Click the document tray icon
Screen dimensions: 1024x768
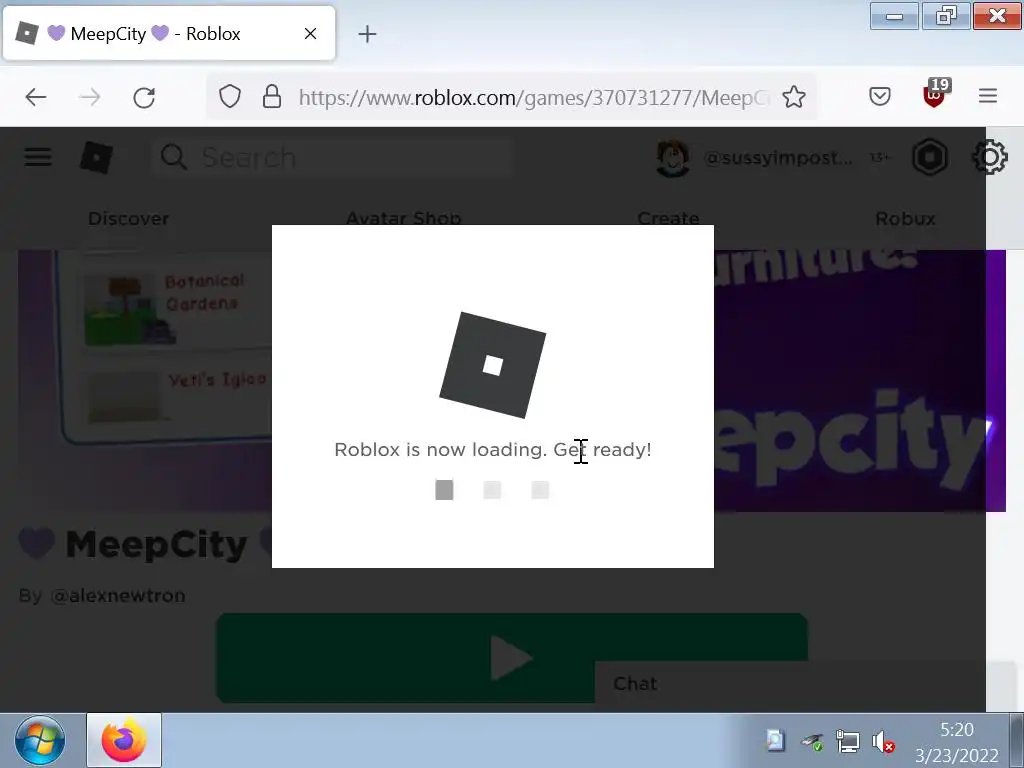775,741
